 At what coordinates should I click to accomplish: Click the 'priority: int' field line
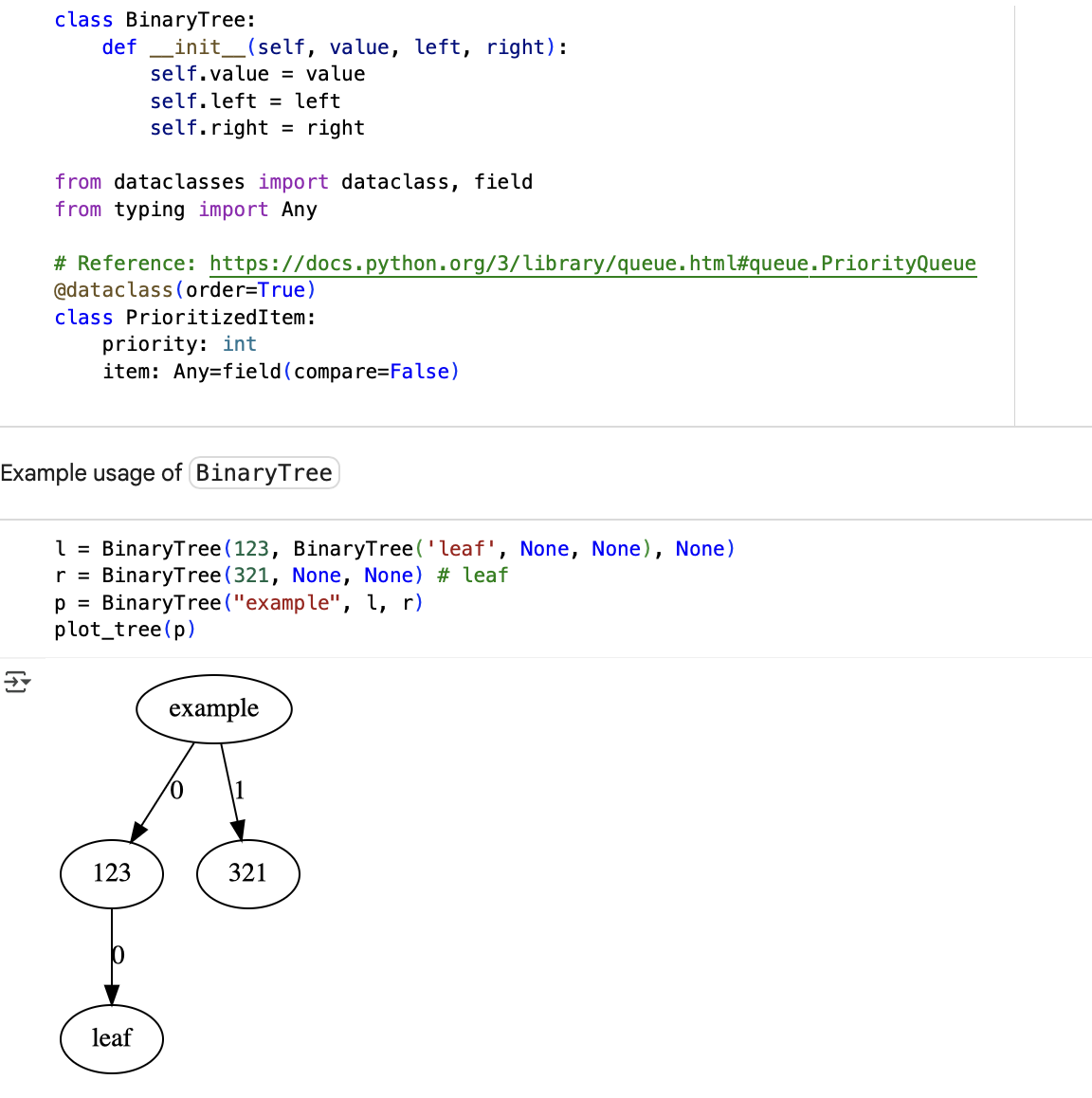pyautogui.click(x=179, y=344)
